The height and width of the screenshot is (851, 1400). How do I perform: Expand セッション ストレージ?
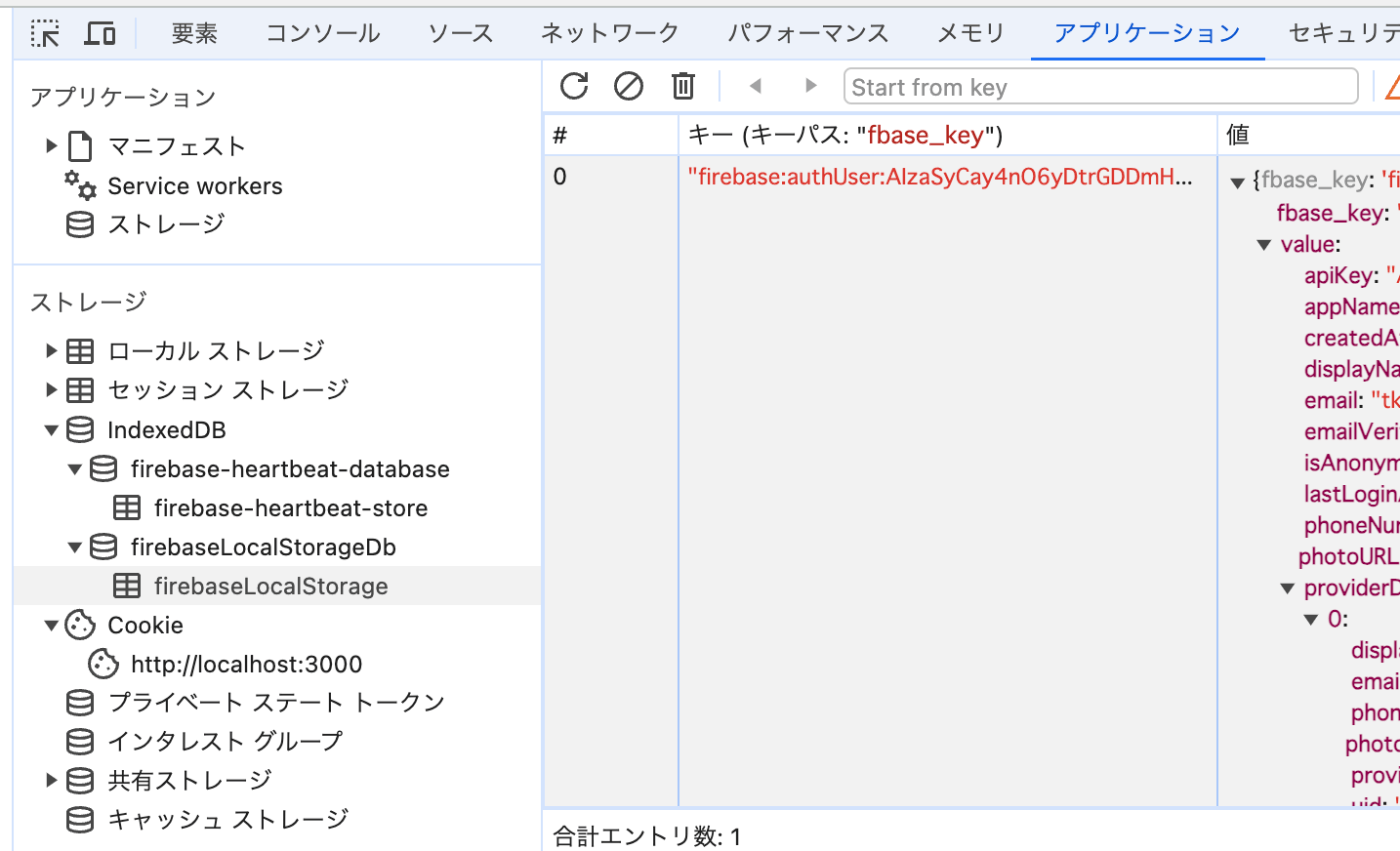(52, 390)
